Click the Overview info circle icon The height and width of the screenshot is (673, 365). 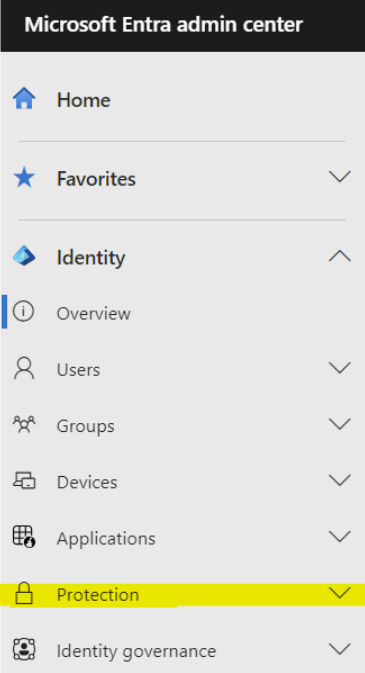[23, 312]
